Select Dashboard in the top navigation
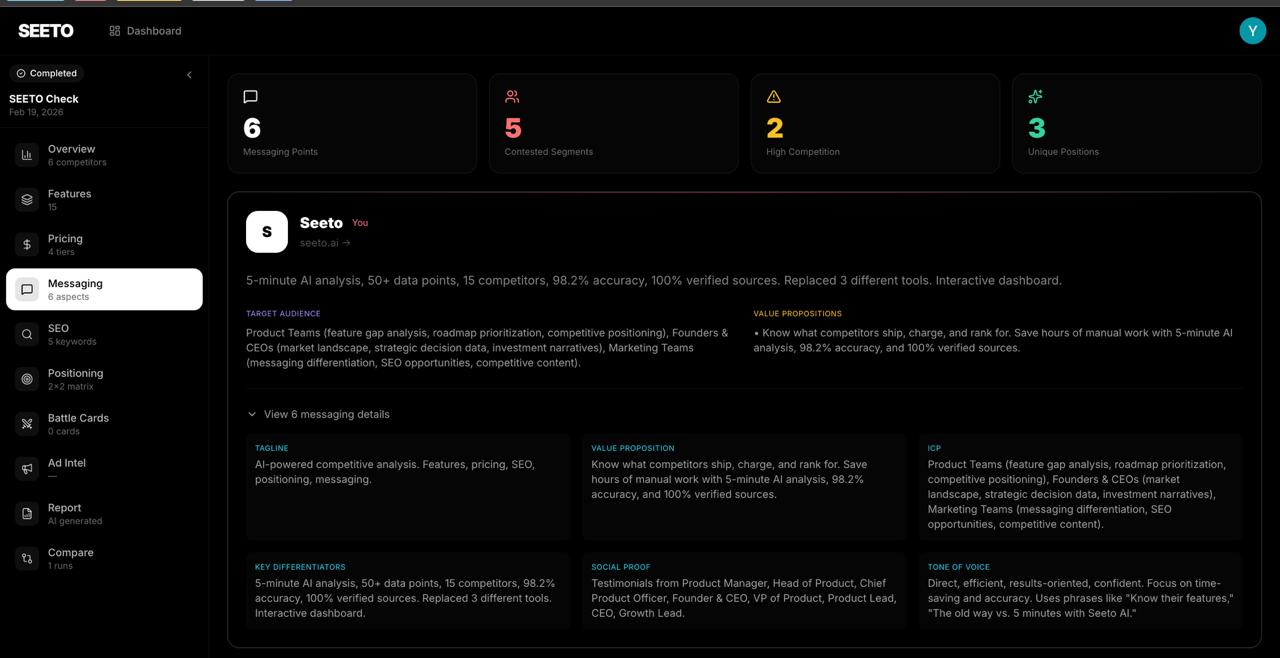1280x658 pixels. (153, 30)
